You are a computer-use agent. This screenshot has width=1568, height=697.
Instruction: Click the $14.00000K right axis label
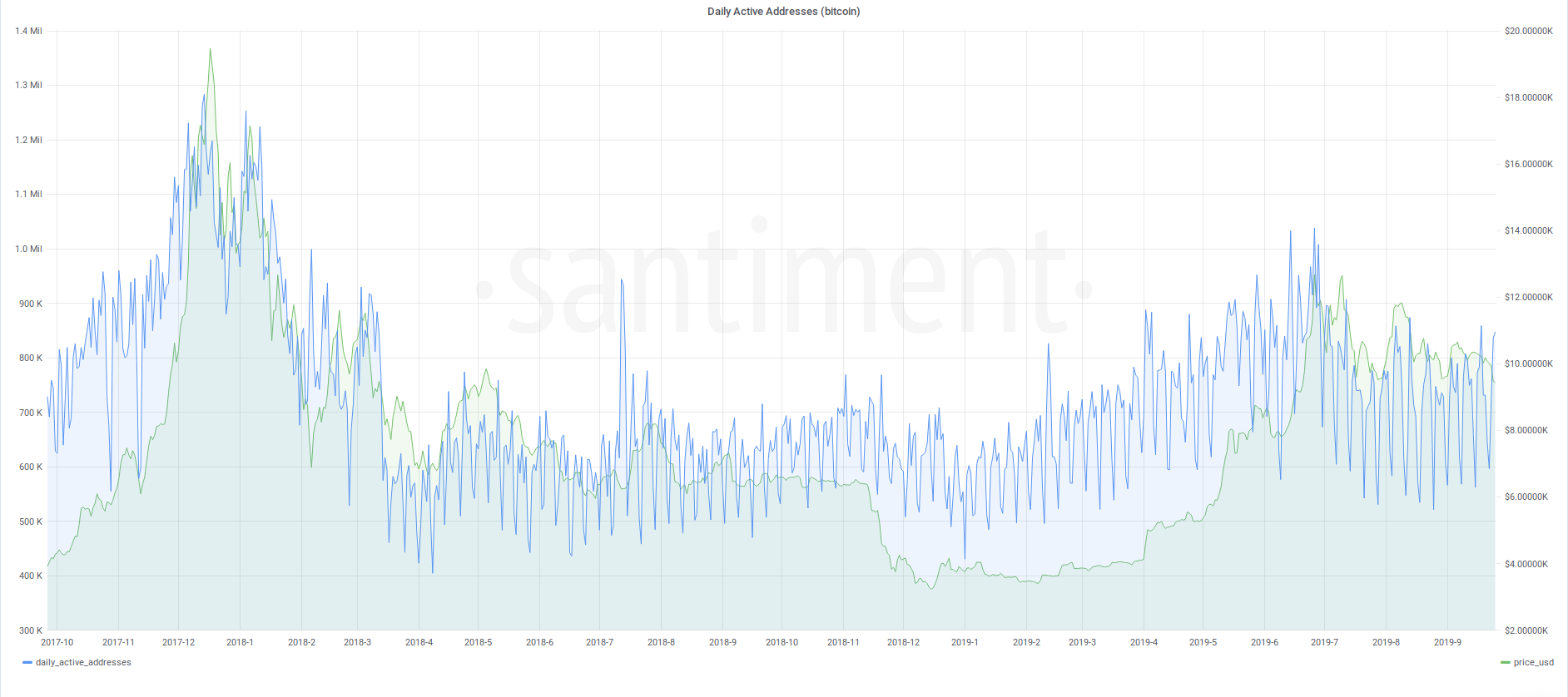1529,230
